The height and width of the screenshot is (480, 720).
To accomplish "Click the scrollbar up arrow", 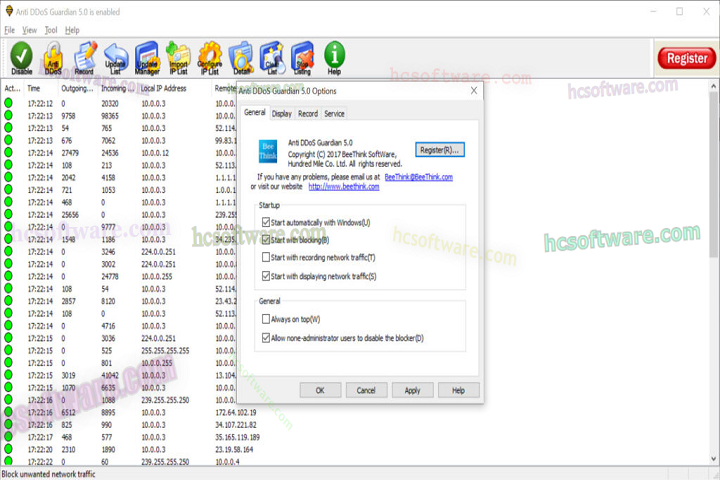I will click(x=714, y=86).
